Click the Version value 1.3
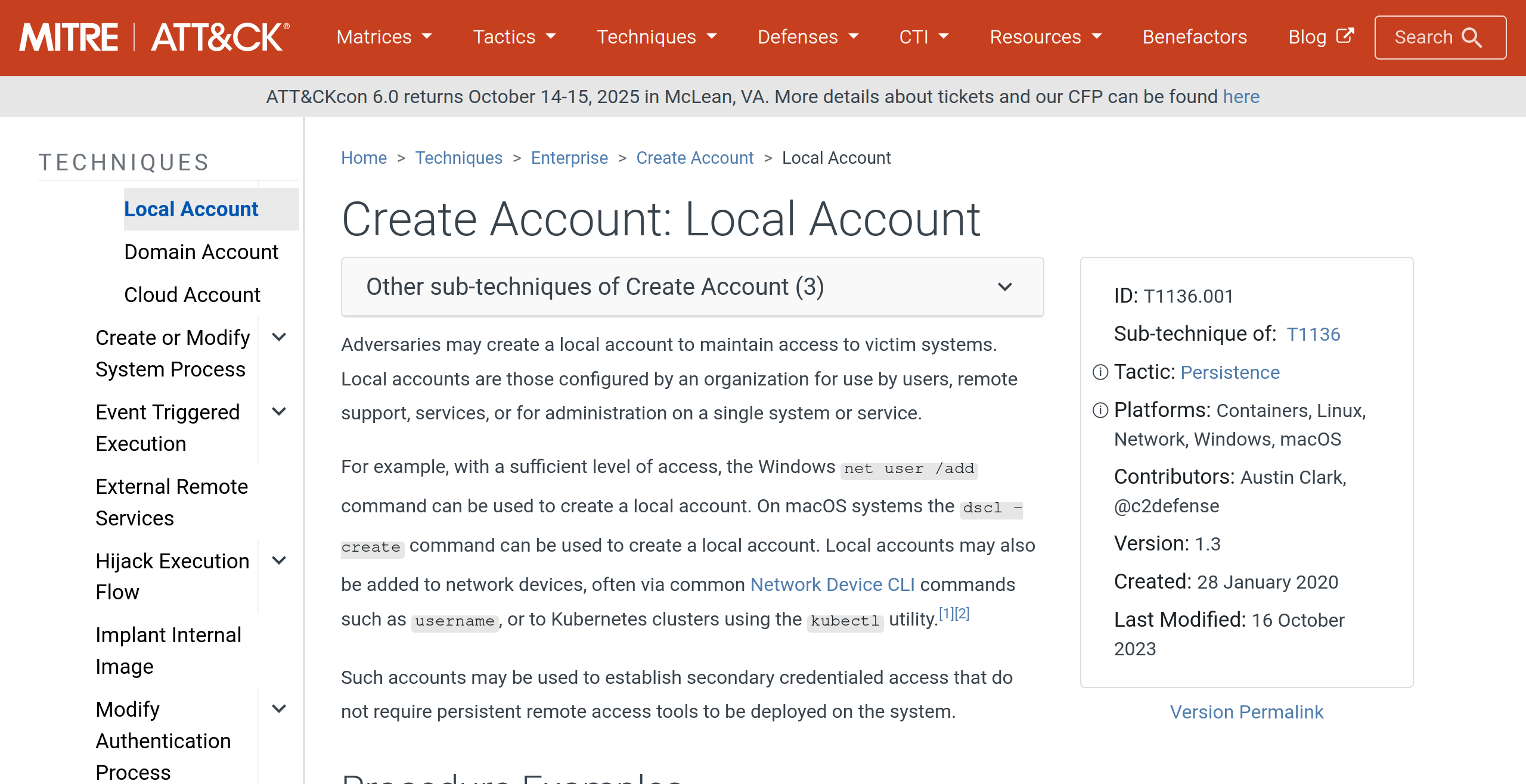 (x=1207, y=544)
